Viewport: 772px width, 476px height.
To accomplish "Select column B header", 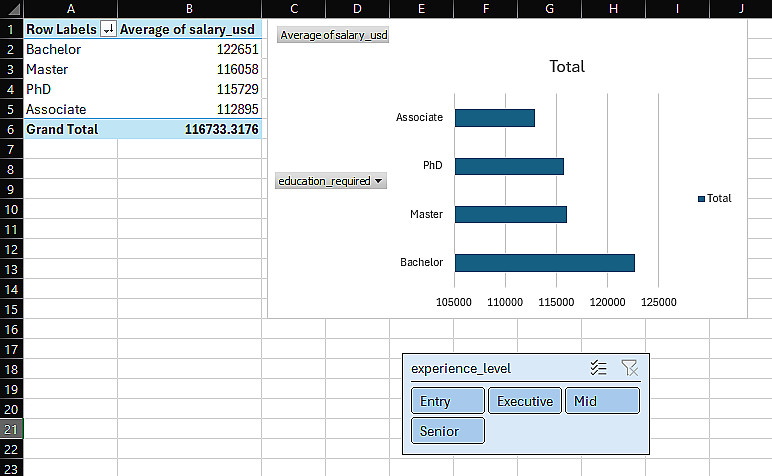I will click(x=190, y=9).
